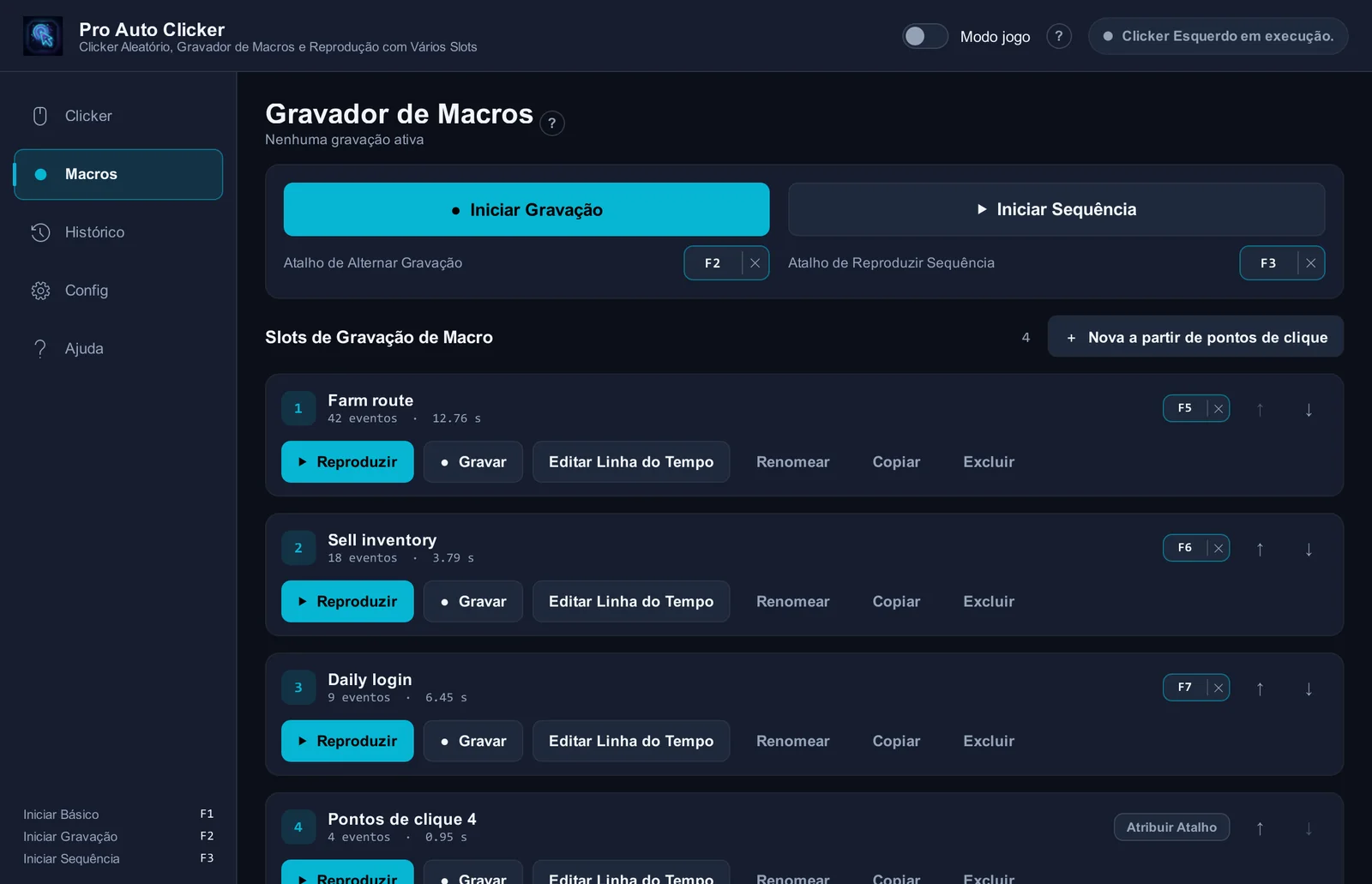Clear the F3 sequence playback hotkey

pyautogui.click(x=1310, y=263)
